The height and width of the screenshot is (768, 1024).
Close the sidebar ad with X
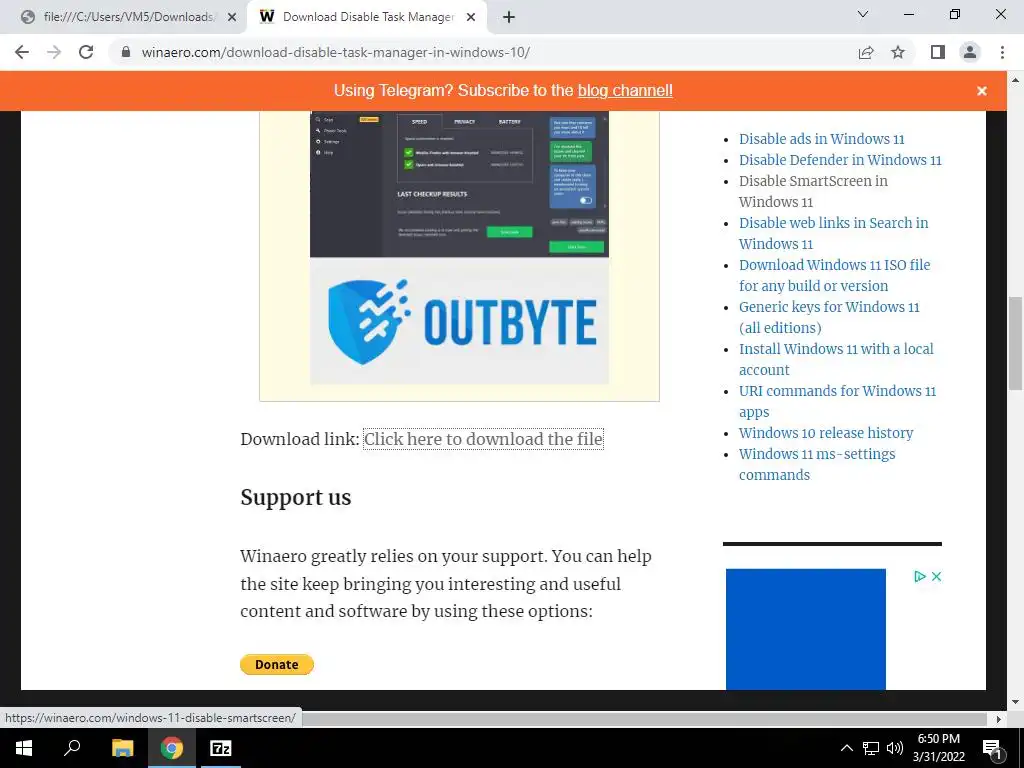(936, 576)
